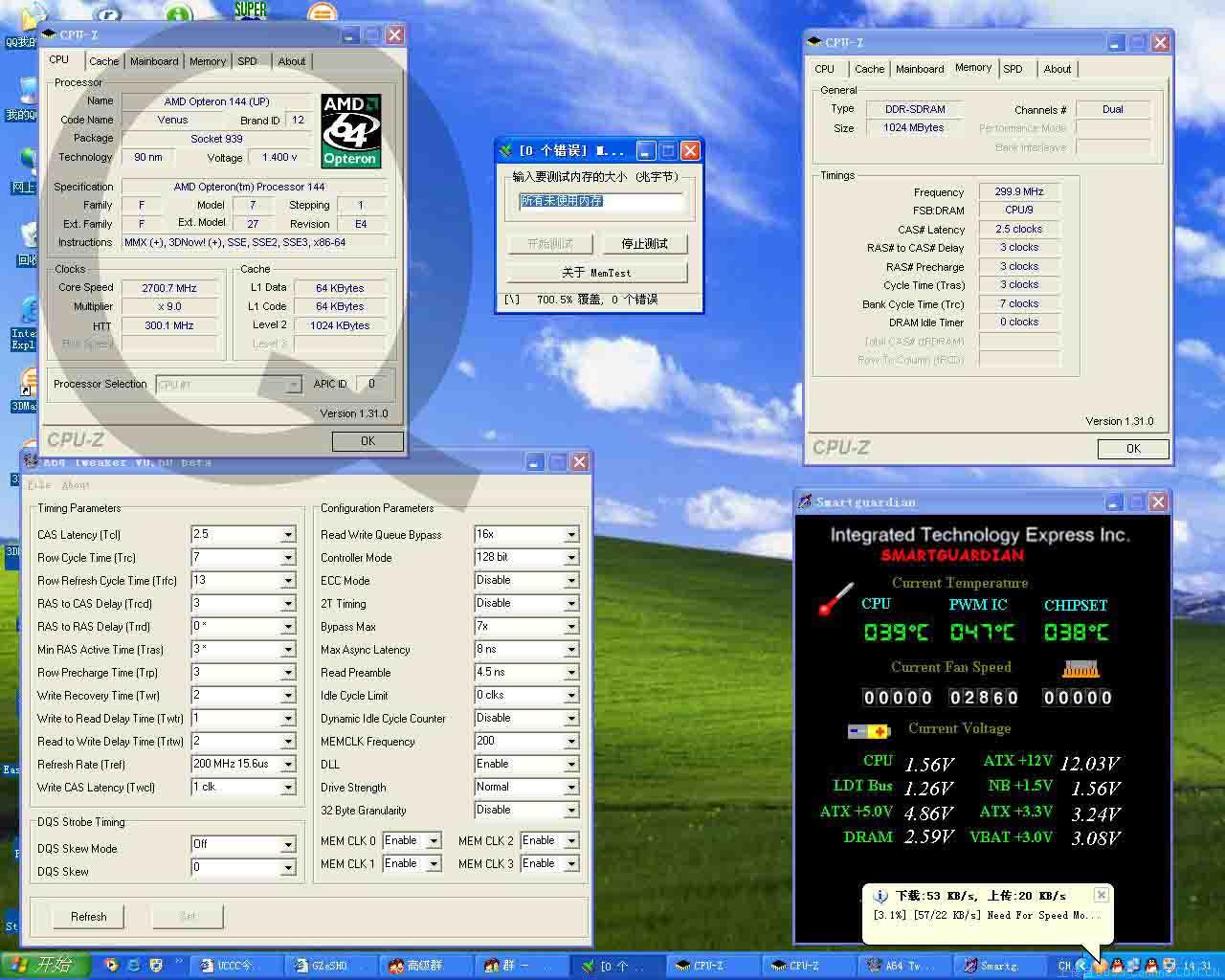
Task: Click the battery voltage icon in SmartGuardian
Action: (x=869, y=731)
